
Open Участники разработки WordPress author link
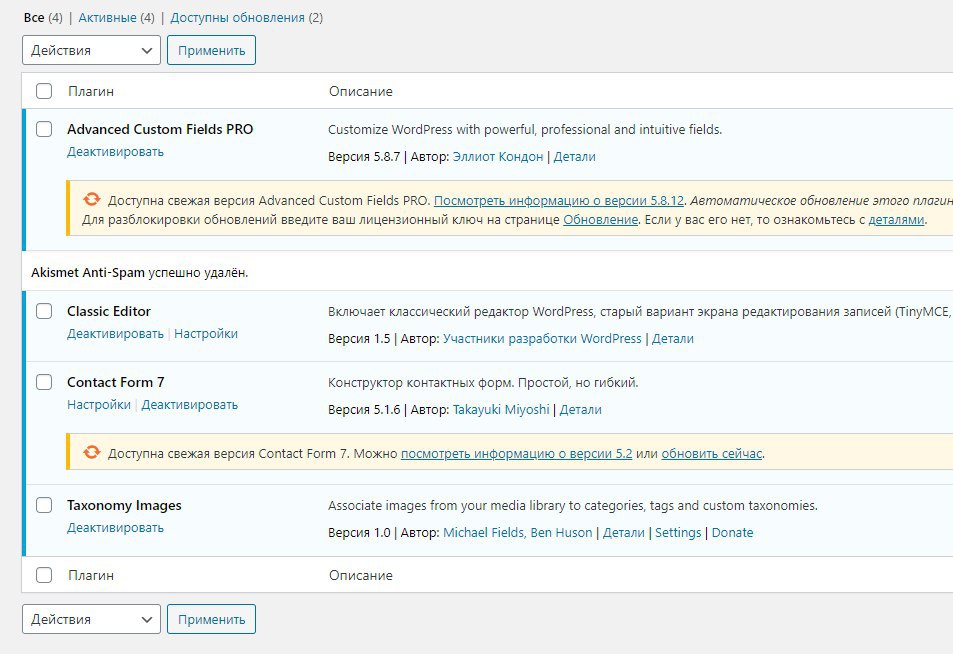pos(542,339)
